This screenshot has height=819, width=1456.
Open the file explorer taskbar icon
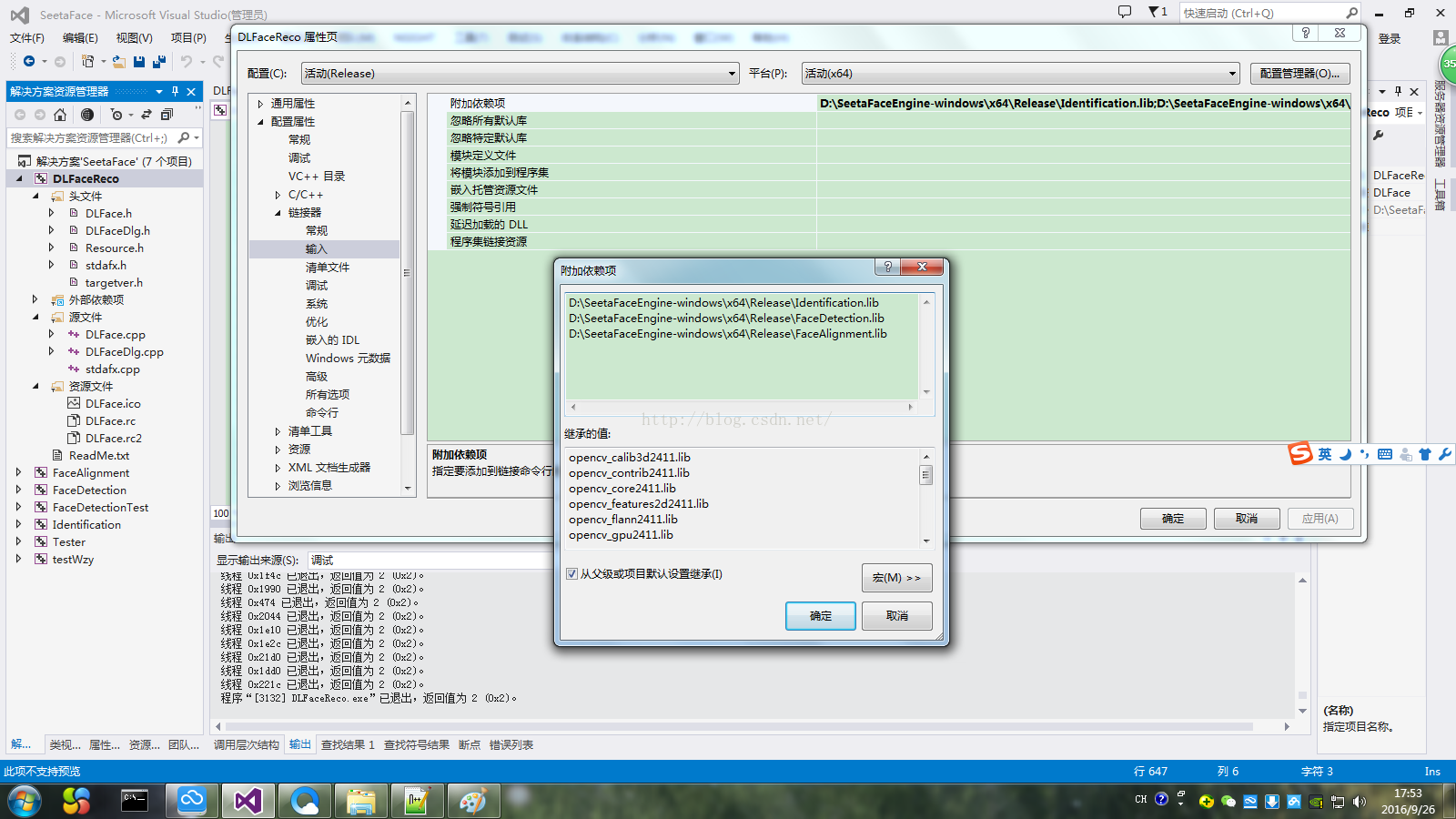click(x=360, y=801)
